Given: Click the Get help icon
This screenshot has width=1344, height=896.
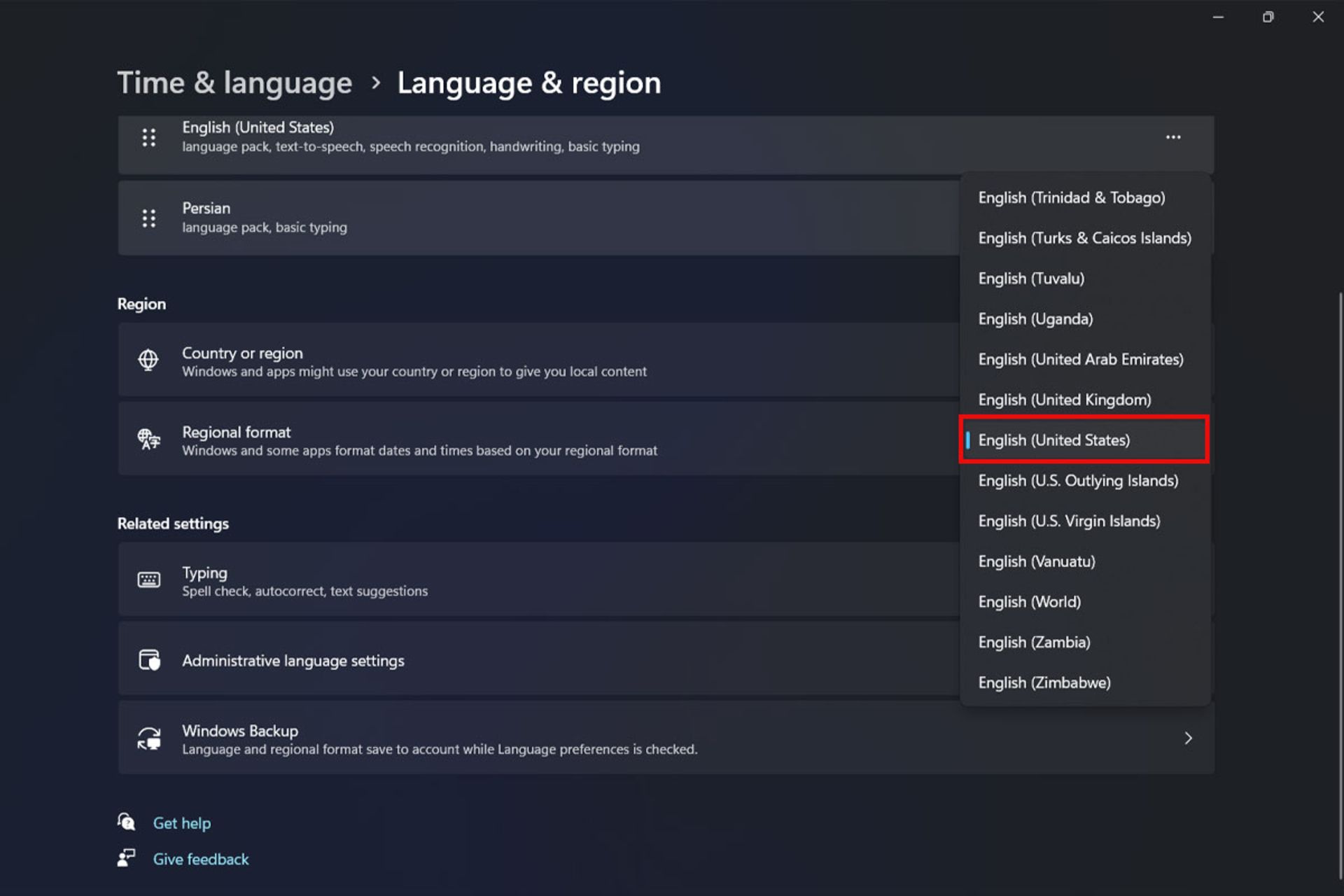Looking at the screenshot, I should [127, 822].
